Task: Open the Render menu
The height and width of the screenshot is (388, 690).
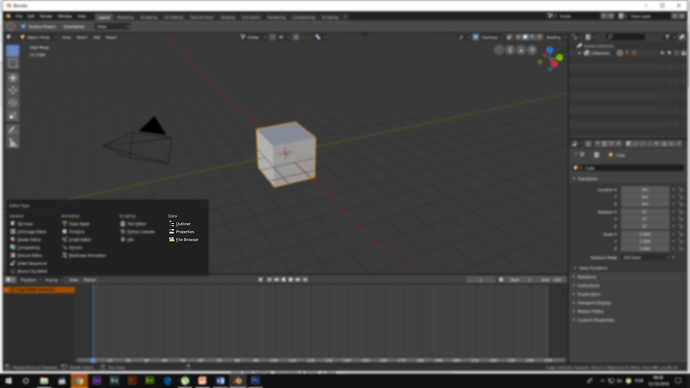Action: [46, 16]
